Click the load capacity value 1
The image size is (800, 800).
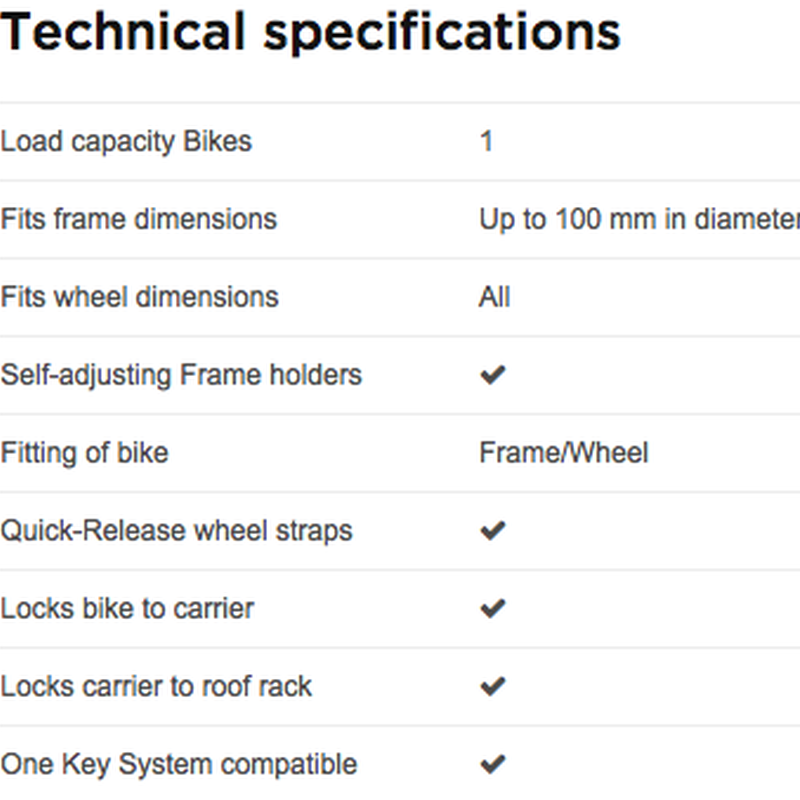point(486,141)
